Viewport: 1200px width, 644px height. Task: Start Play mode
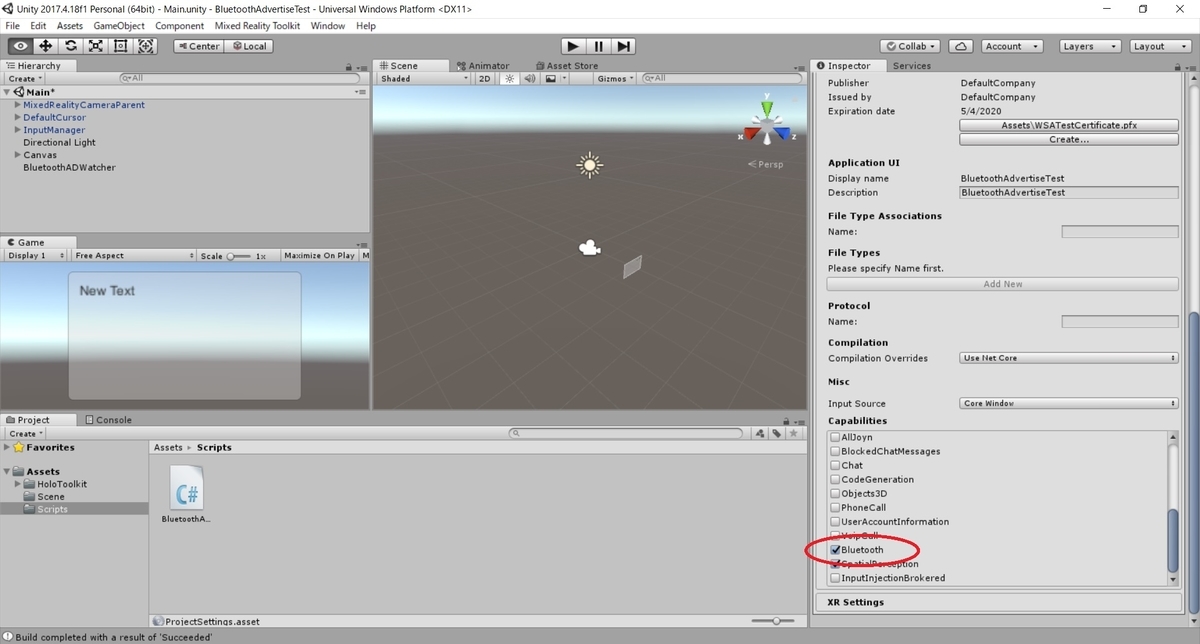[x=572, y=46]
